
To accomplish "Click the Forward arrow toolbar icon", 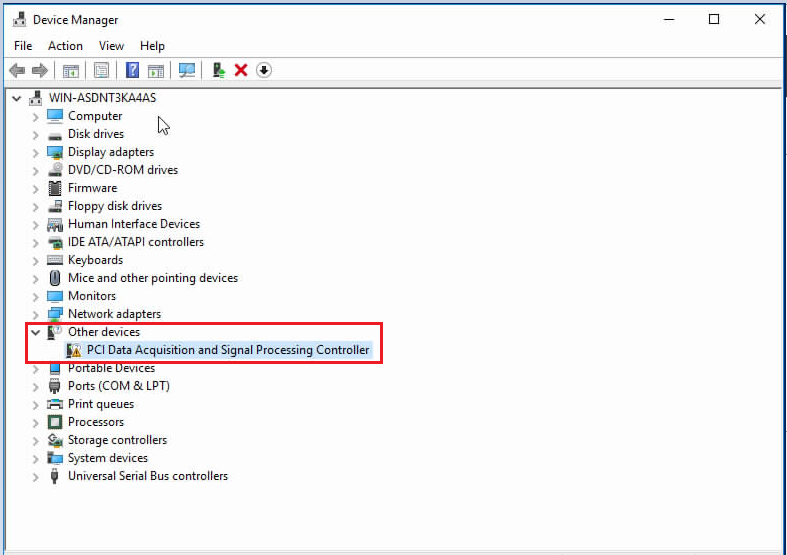I will point(40,70).
